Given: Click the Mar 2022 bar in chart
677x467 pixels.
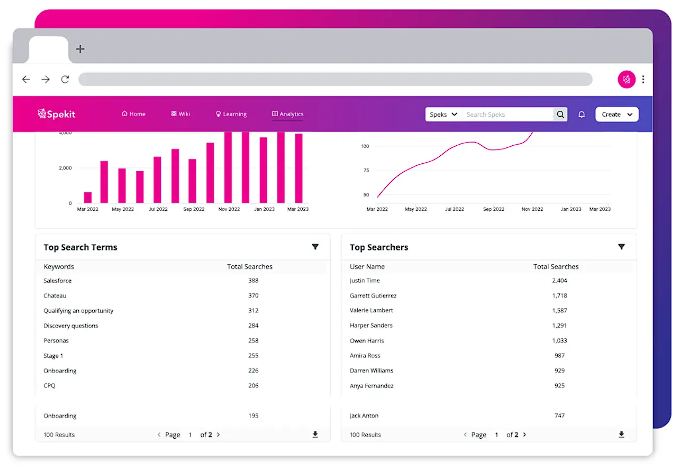Looking at the screenshot, I should pos(88,197).
